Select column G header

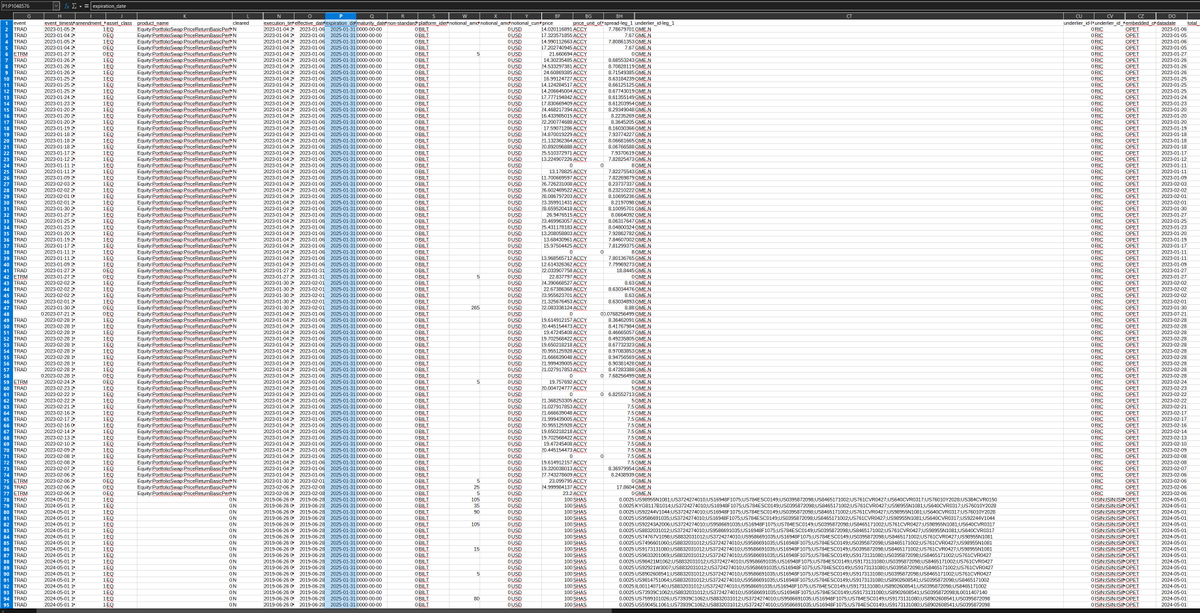tap(28, 16)
